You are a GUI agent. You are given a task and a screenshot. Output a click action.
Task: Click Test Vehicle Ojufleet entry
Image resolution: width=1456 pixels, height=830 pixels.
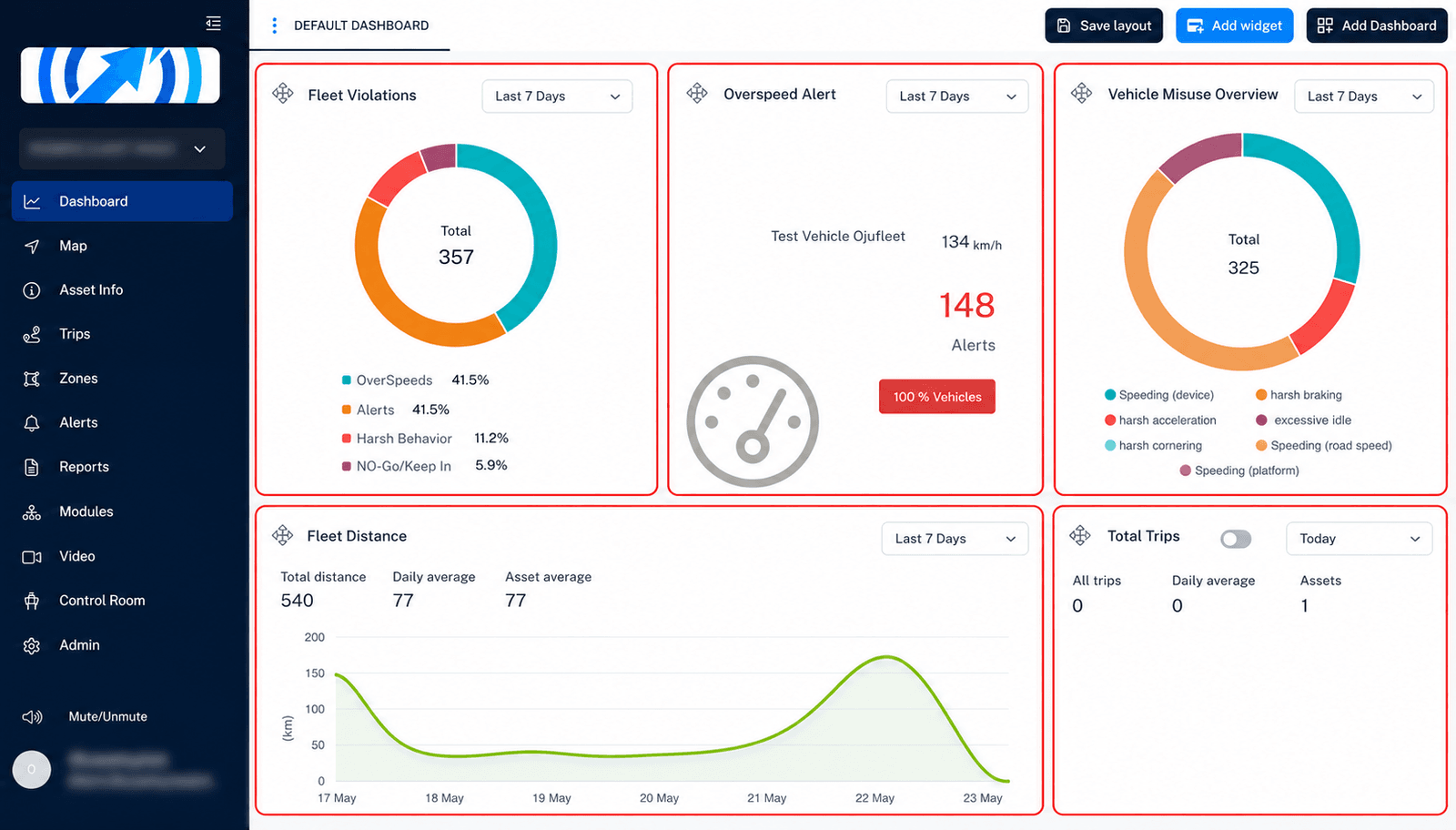[x=838, y=237]
